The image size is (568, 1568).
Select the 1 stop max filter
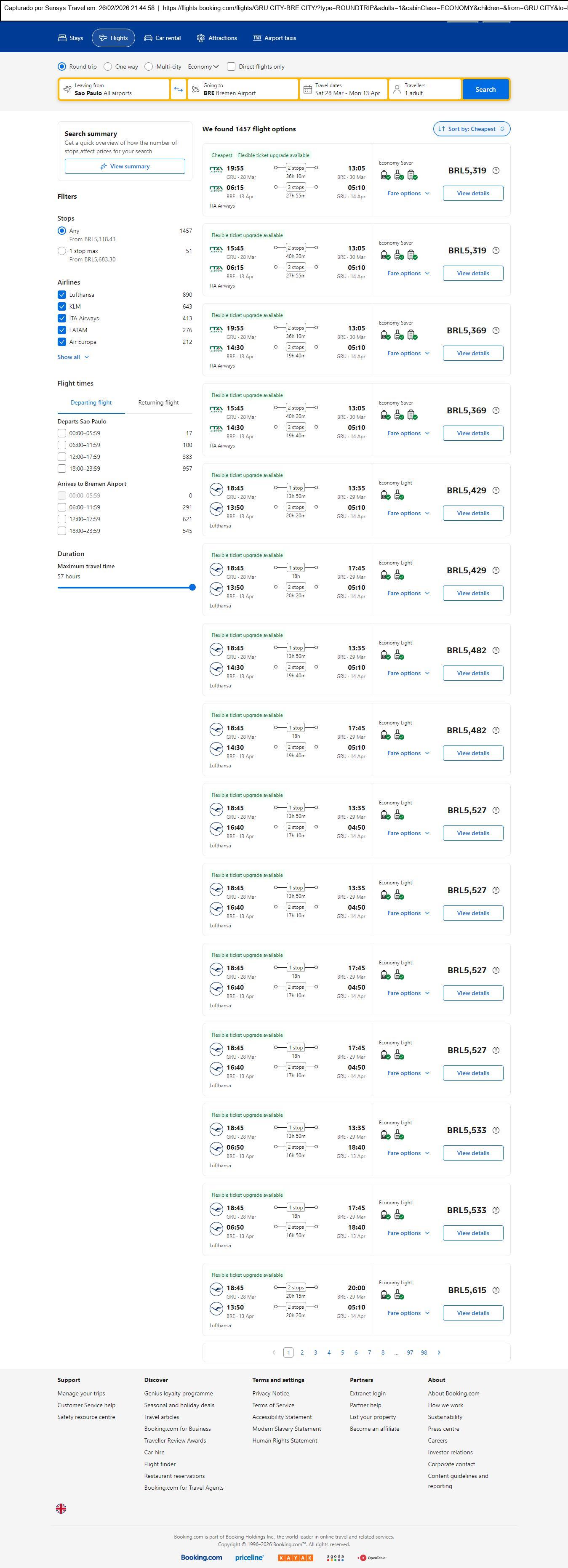[61, 251]
